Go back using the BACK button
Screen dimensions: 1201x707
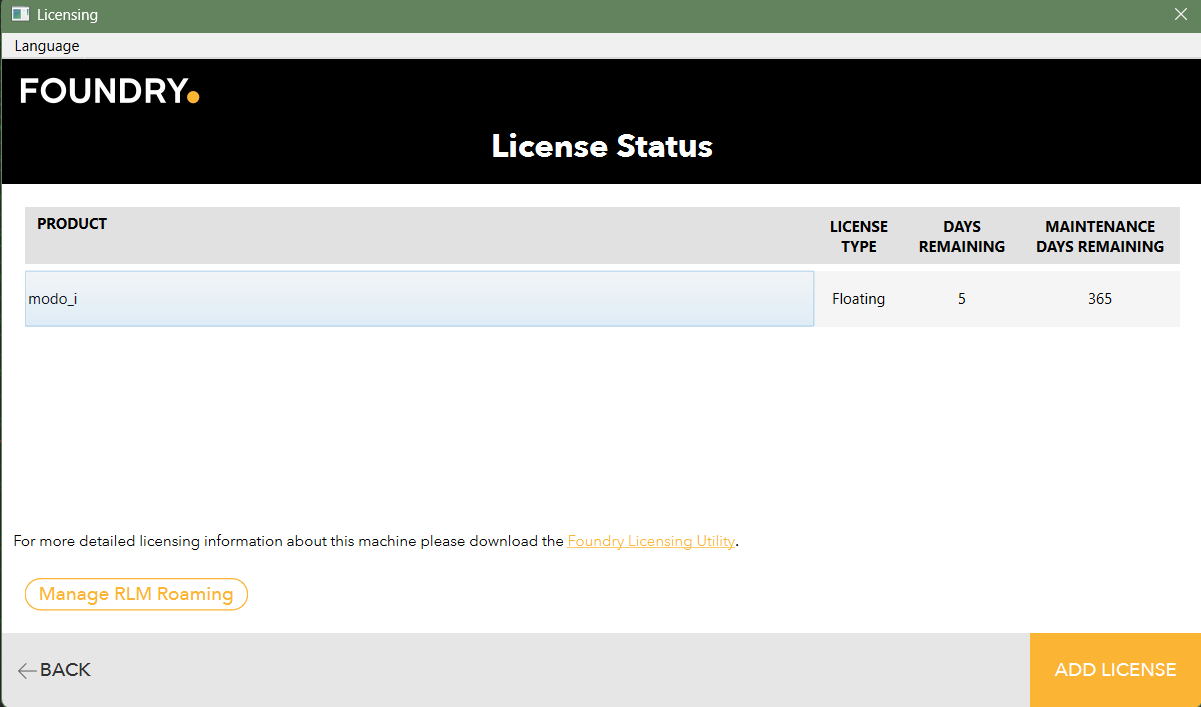coord(54,670)
